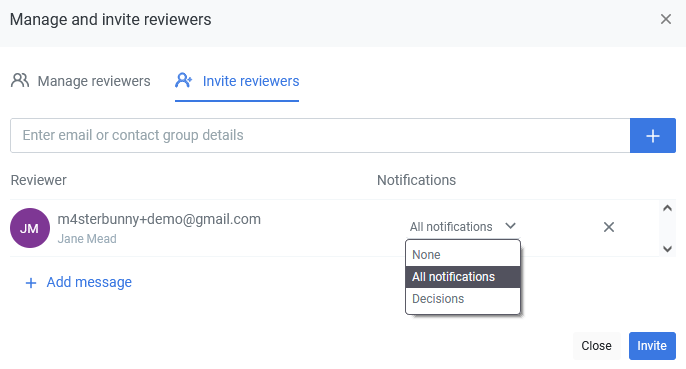Click the notifications dropdown chevron

pos(510,226)
